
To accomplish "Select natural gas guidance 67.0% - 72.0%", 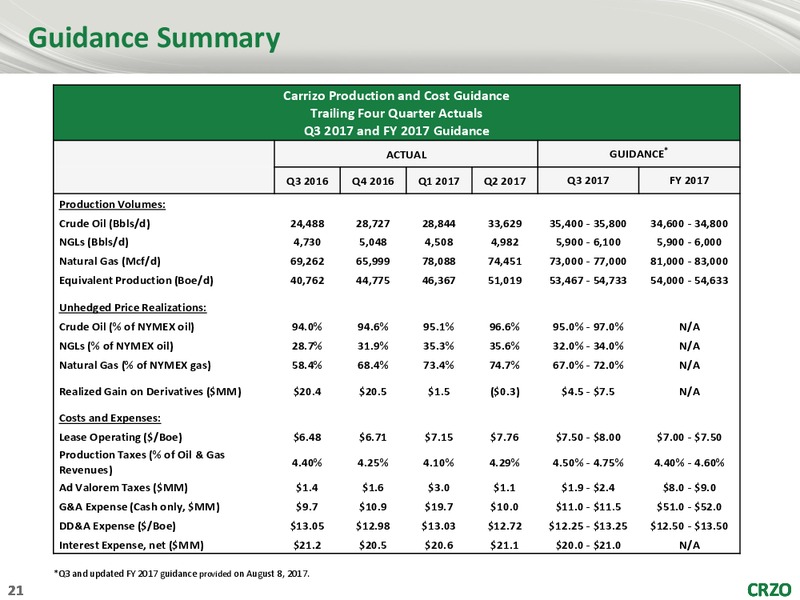I will pos(588,365).
